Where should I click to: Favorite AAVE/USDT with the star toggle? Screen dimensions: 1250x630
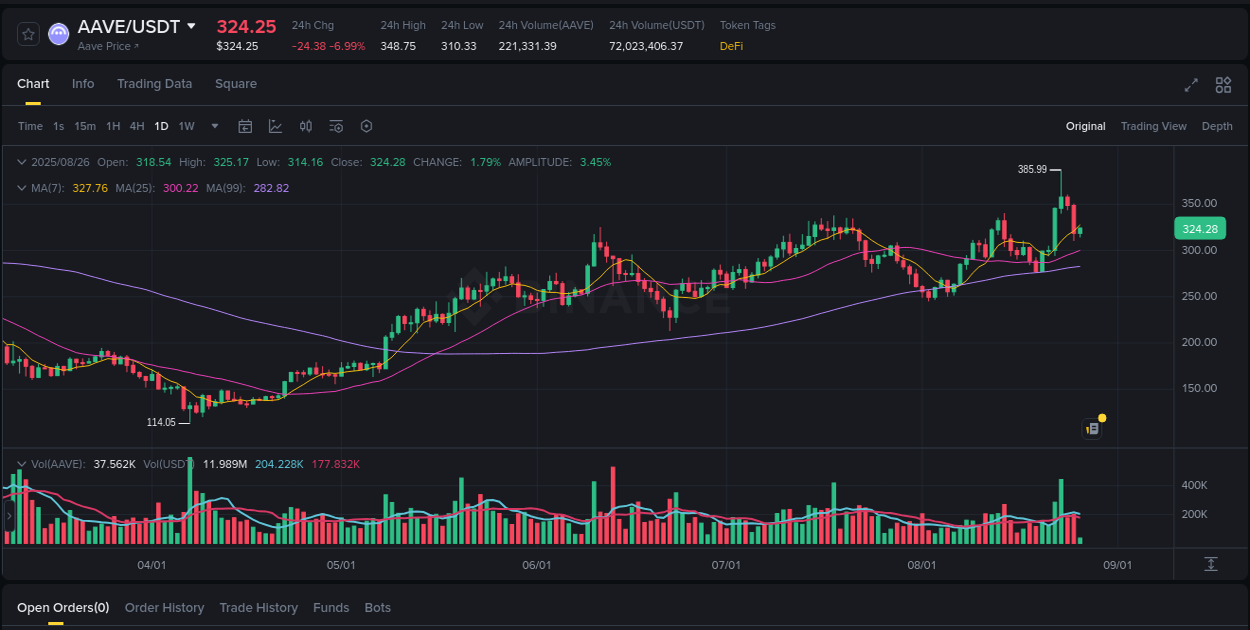(27, 33)
